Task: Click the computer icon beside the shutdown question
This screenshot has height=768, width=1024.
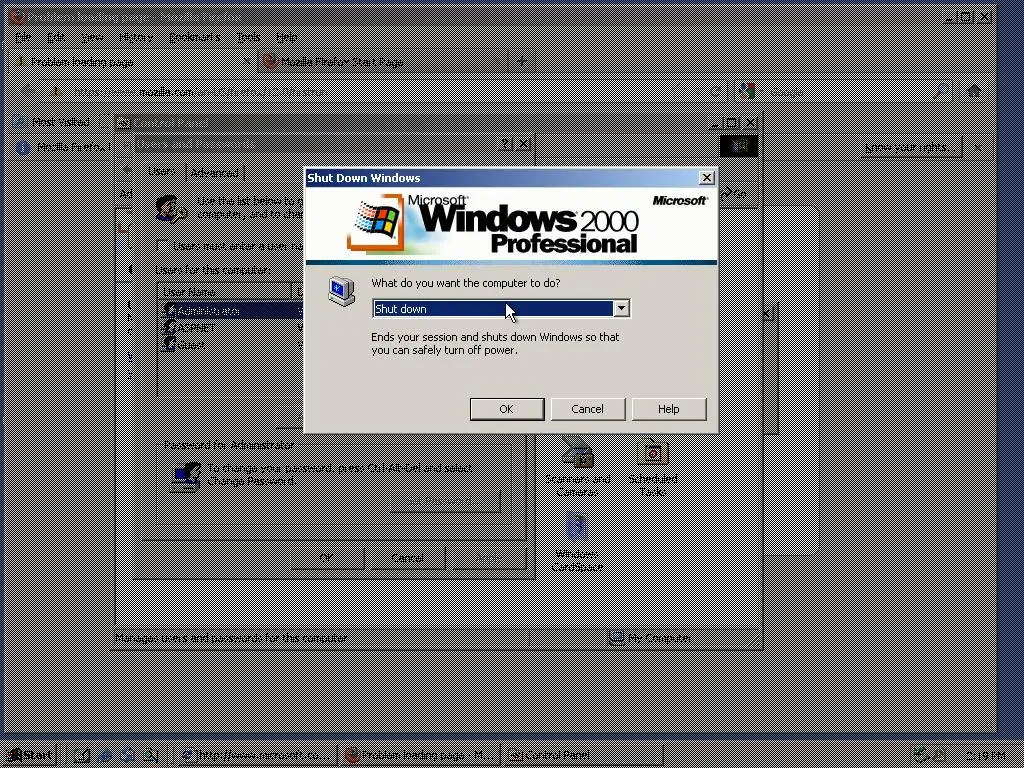Action: 341,291
